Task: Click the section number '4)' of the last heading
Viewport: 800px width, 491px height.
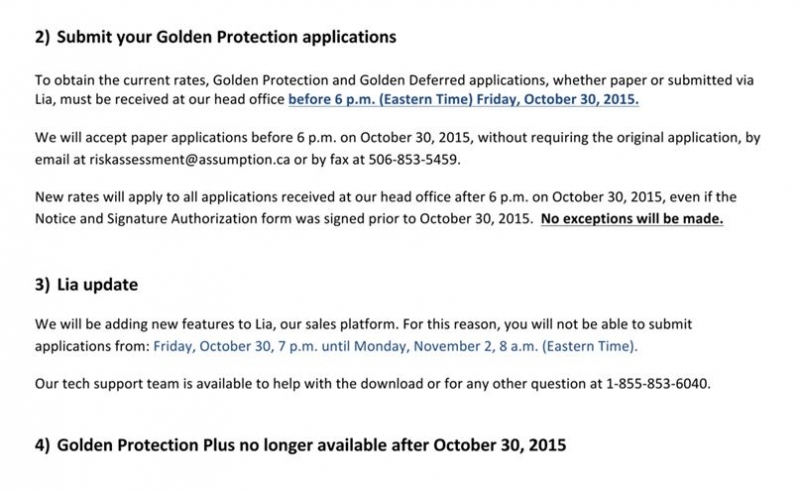Action: click(x=43, y=445)
